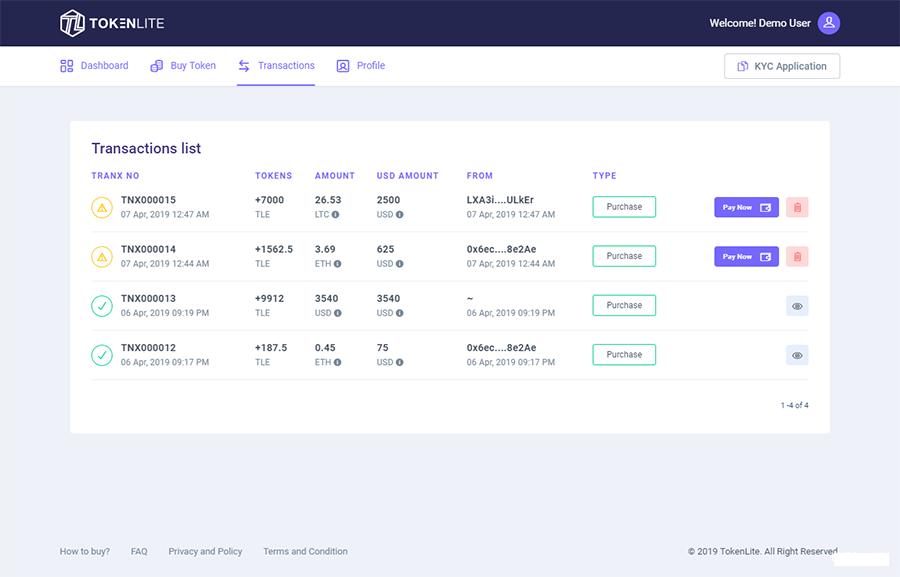Click the TokenLite logo
The width and height of the screenshot is (900, 577).
point(112,23)
